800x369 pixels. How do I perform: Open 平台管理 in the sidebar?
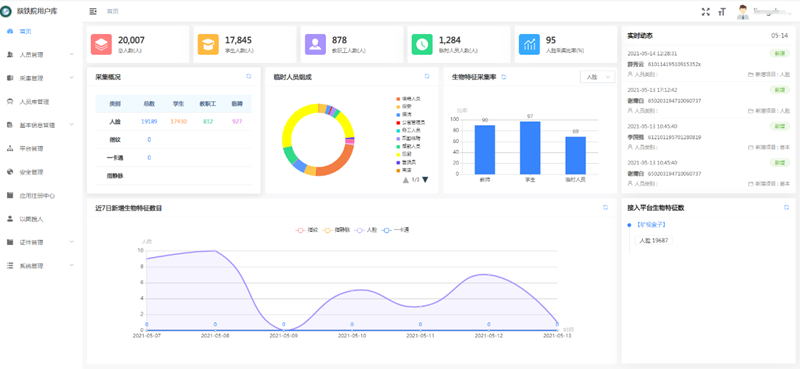coord(41,149)
